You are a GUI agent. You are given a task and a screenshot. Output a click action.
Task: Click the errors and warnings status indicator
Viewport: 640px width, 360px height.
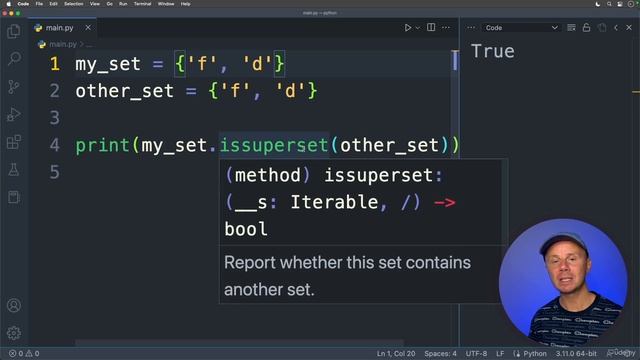coord(24,353)
